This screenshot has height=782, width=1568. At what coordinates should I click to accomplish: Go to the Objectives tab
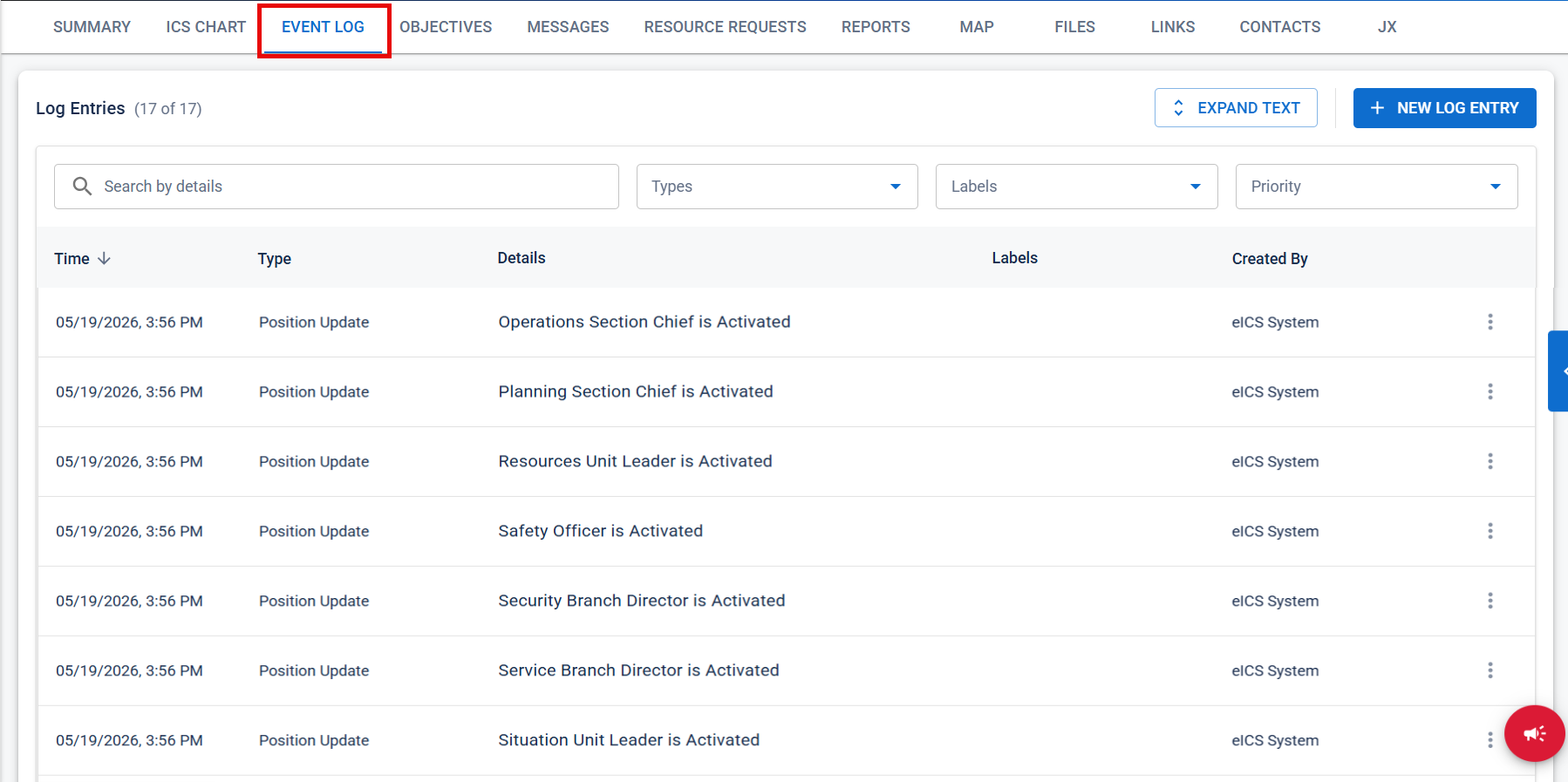tap(446, 27)
